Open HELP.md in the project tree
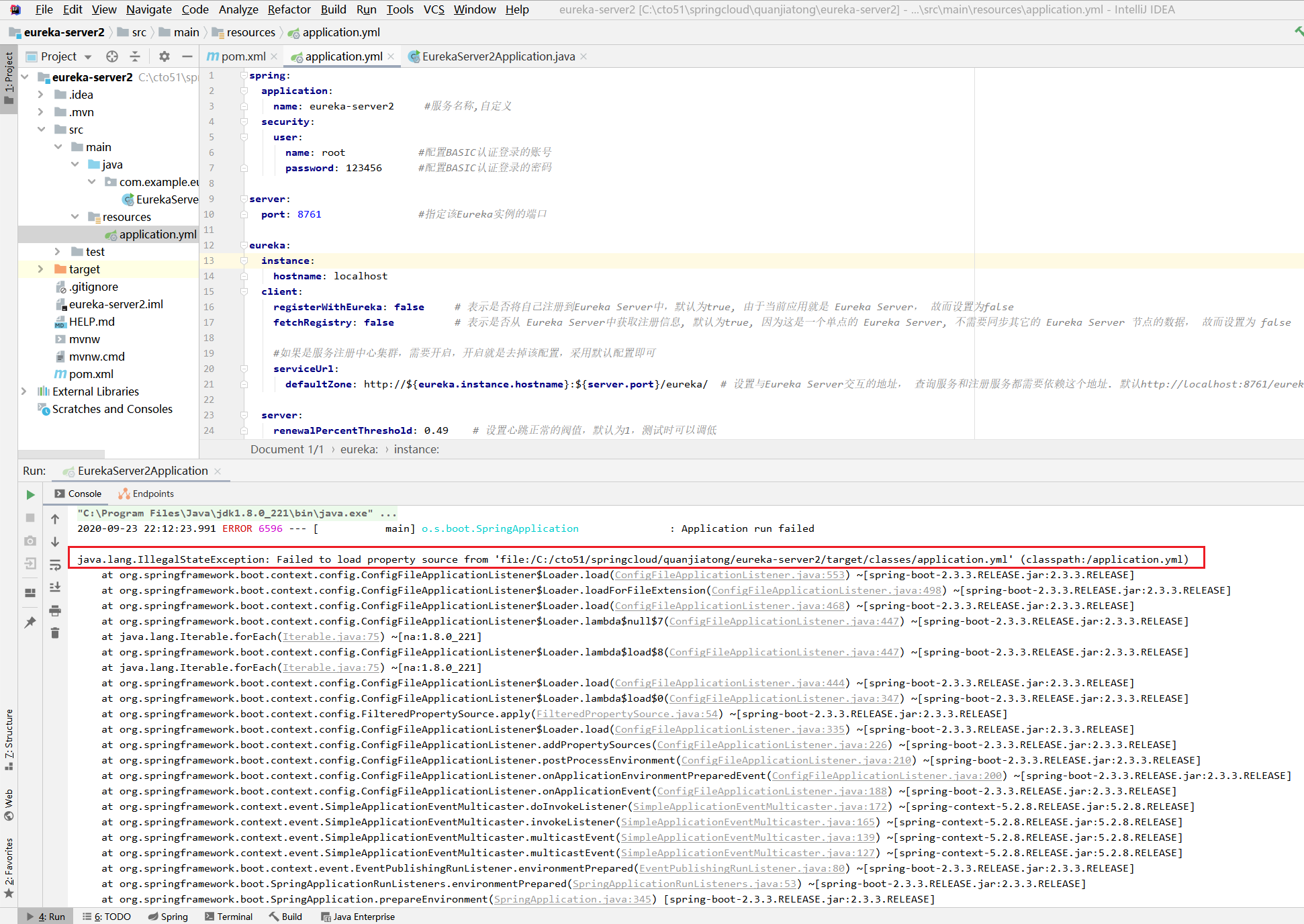Screen dimensions: 1304x924 point(91,322)
